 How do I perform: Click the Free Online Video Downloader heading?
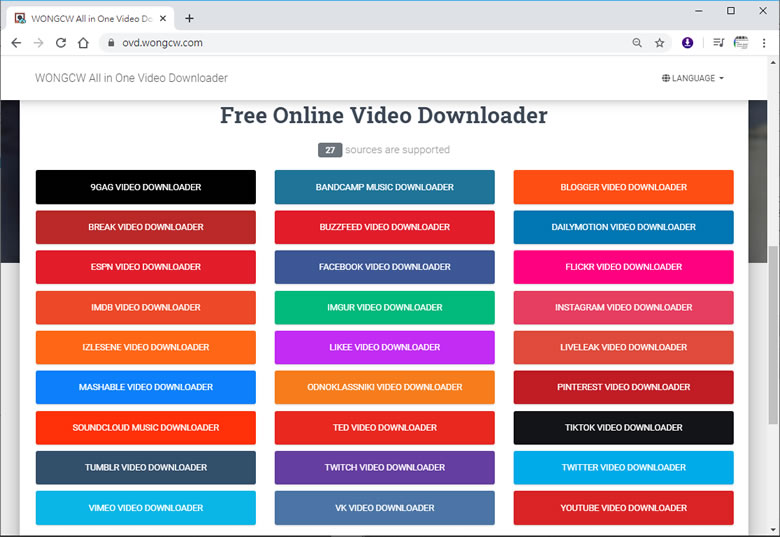(x=384, y=115)
